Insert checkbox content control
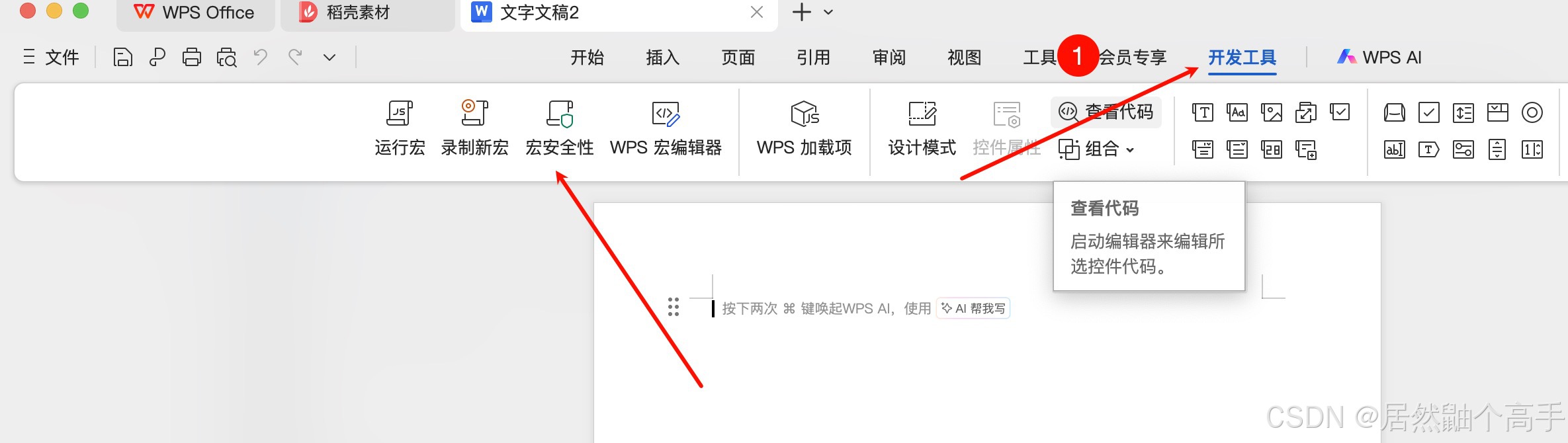This screenshot has width=1568, height=443. tap(1340, 112)
